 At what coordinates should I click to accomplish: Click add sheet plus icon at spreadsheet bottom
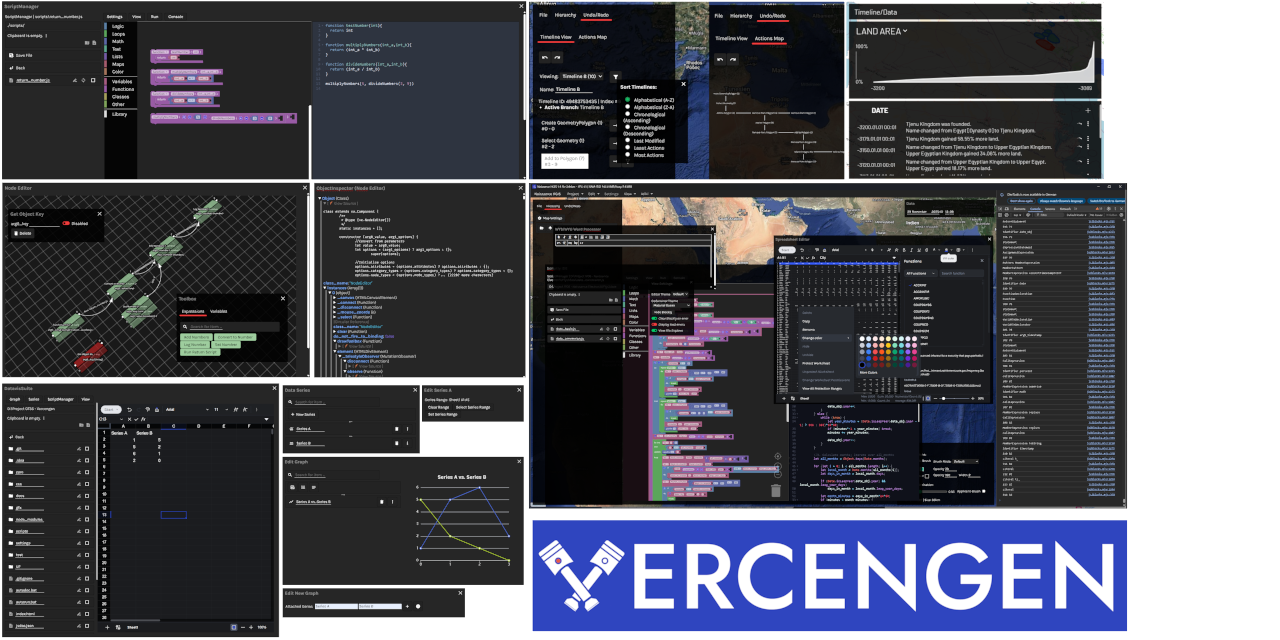pyautogui.click(x=107, y=627)
